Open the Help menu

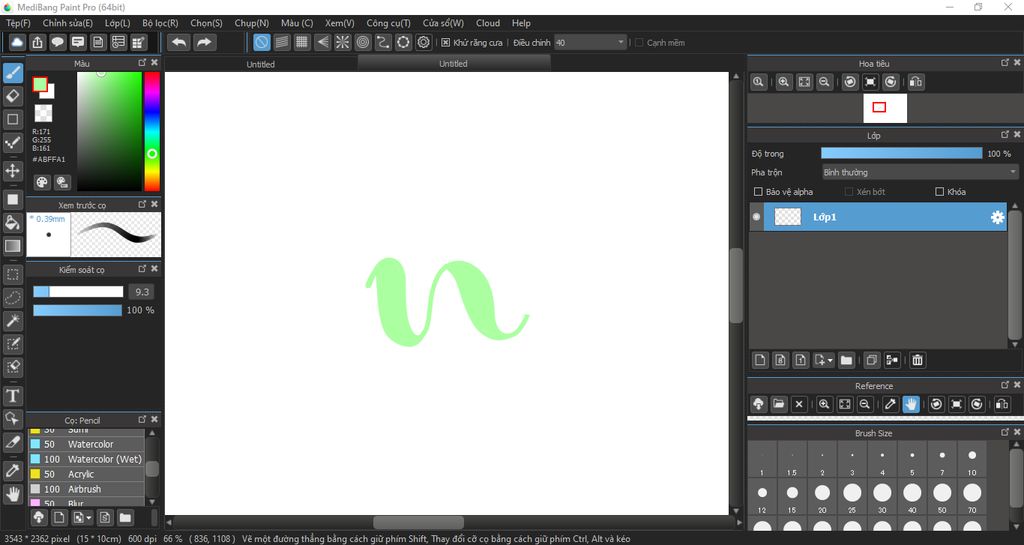pyautogui.click(x=521, y=23)
